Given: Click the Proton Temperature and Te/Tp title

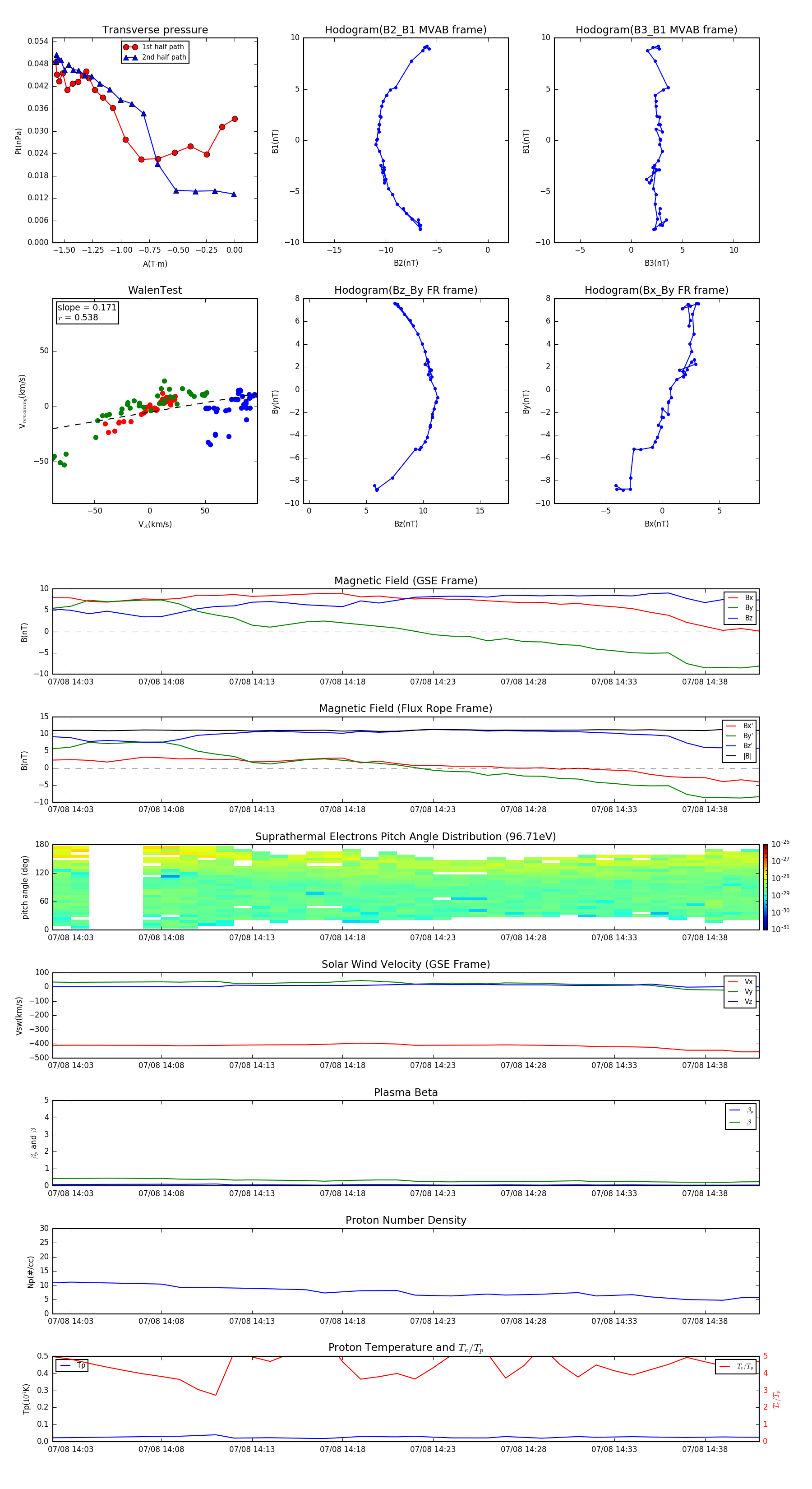Looking at the screenshot, I should click(406, 1348).
